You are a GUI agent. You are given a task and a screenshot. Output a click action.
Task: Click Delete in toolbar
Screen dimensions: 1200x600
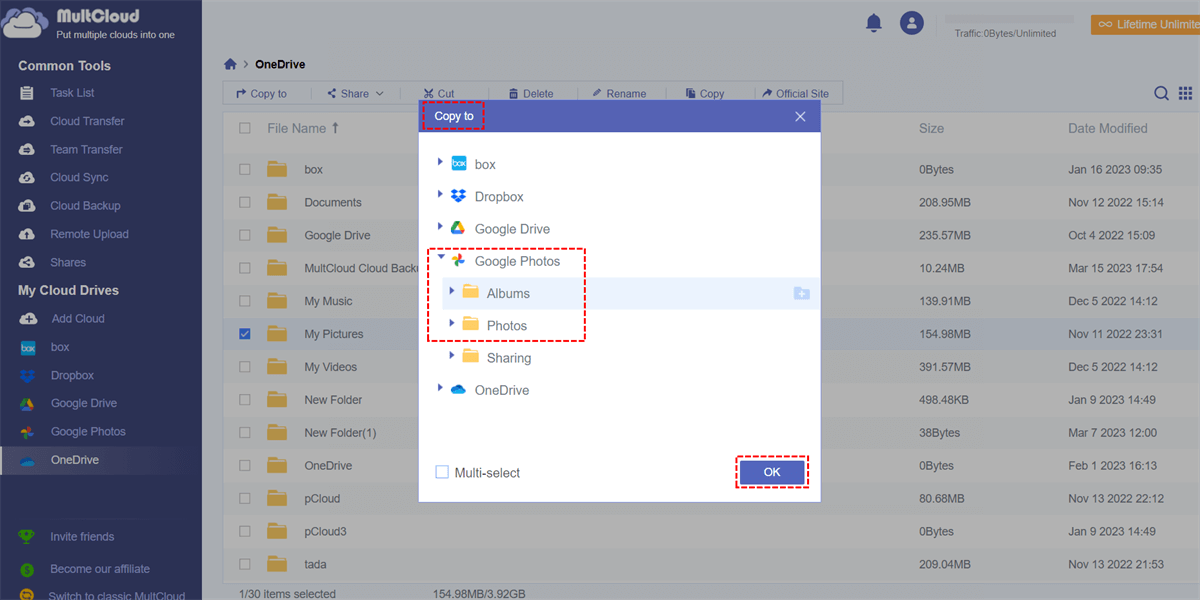(x=531, y=93)
